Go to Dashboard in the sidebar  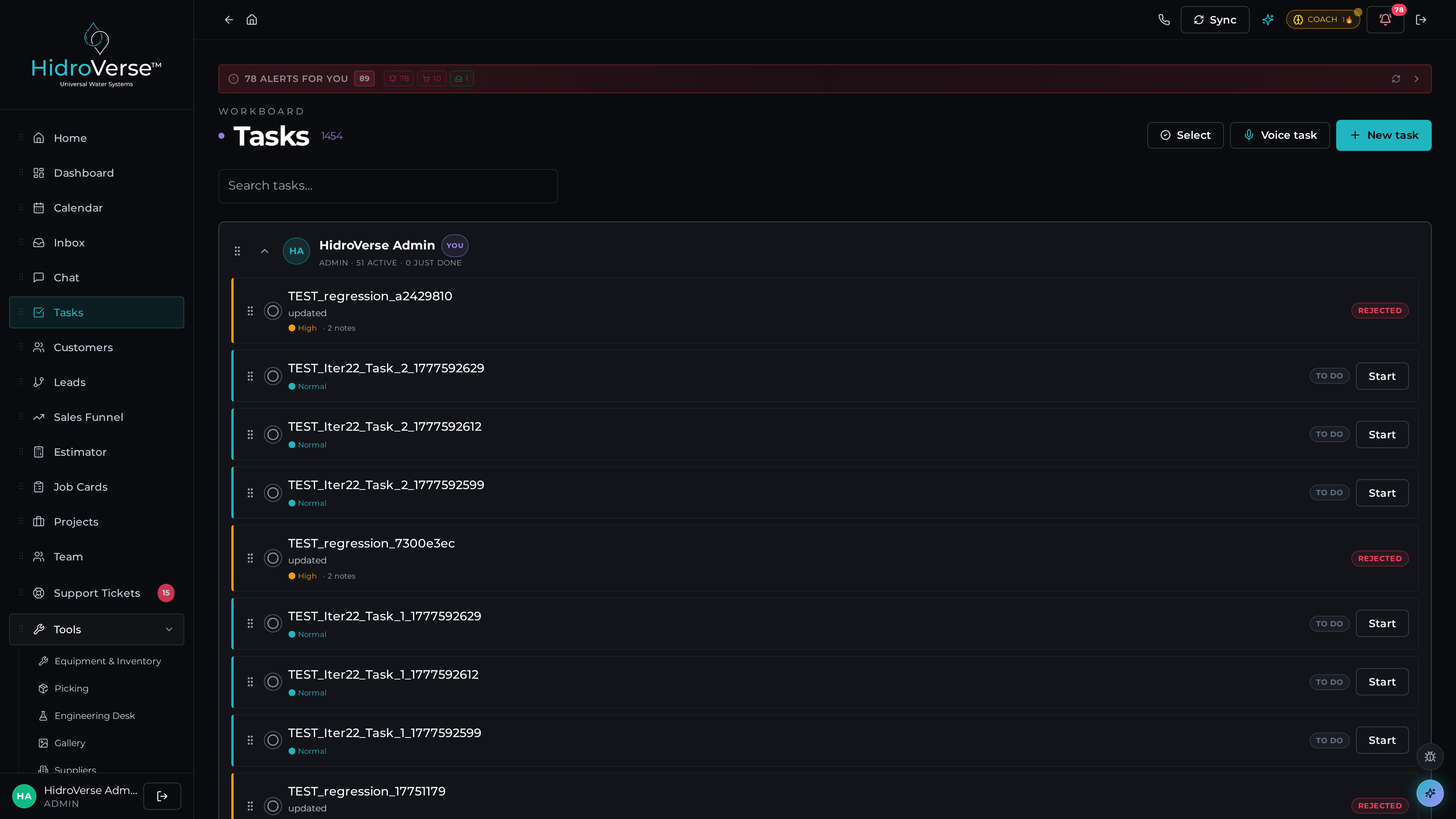(97, 173)
